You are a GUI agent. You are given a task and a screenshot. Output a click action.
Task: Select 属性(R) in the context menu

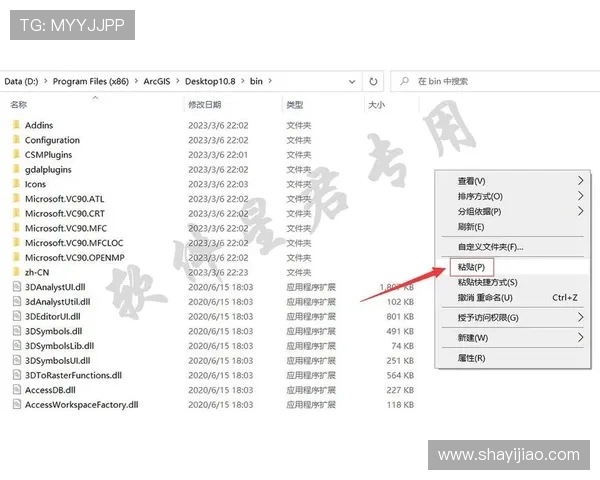[x=471, y=357]
